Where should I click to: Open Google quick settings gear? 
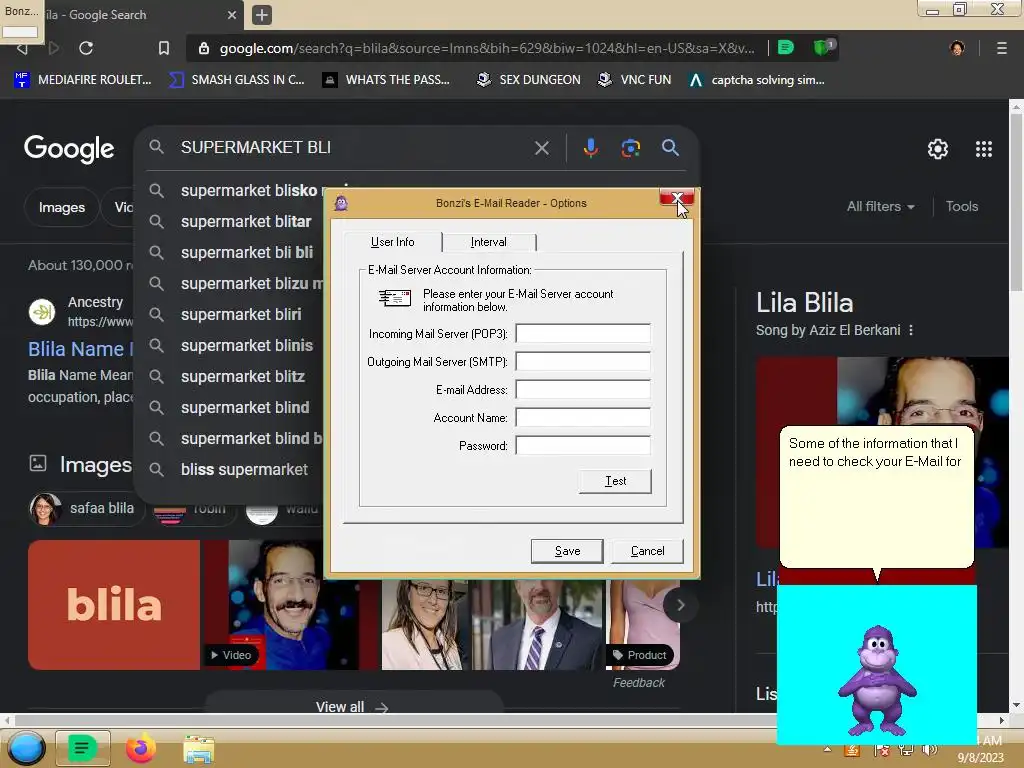pos(938,149)
